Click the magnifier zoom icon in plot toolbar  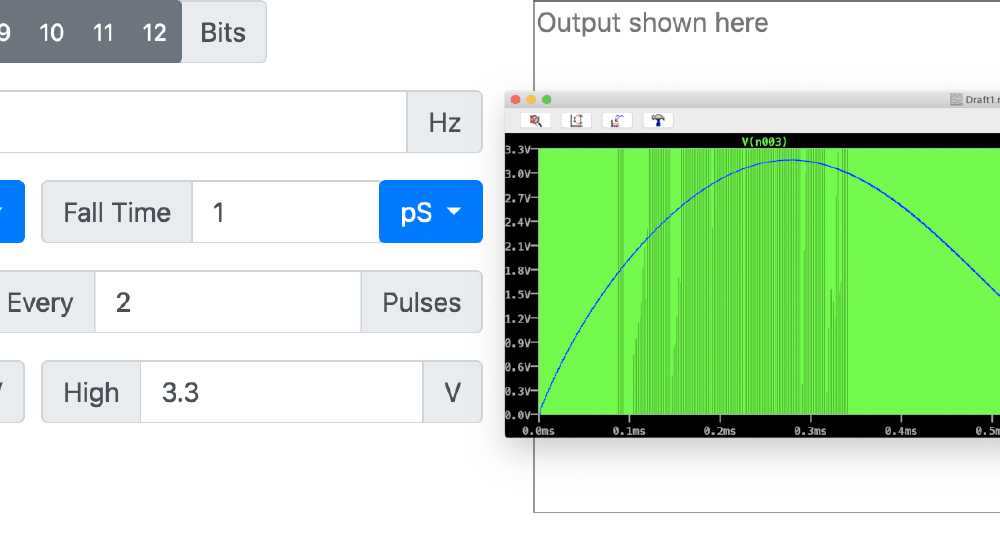click(536, 120)
